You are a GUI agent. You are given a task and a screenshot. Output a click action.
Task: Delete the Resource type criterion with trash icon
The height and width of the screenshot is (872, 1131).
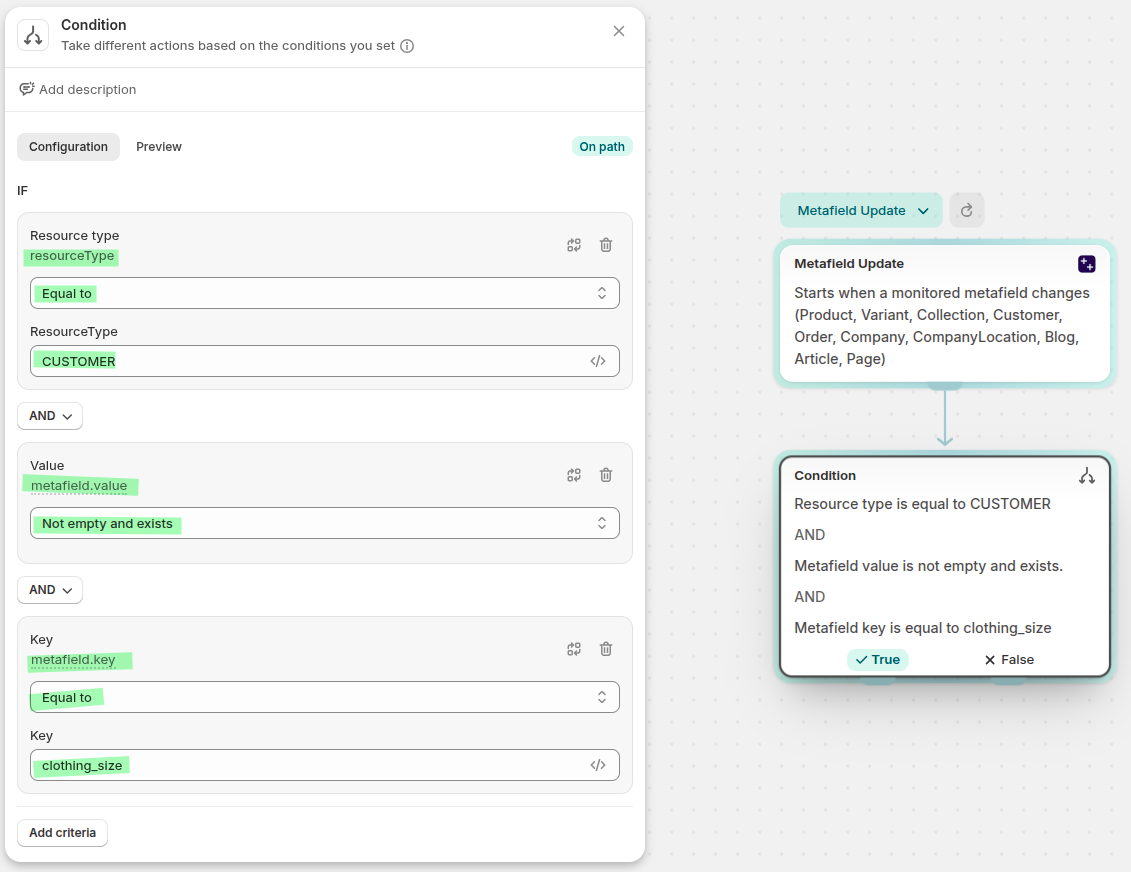click(x=606, y=245)
